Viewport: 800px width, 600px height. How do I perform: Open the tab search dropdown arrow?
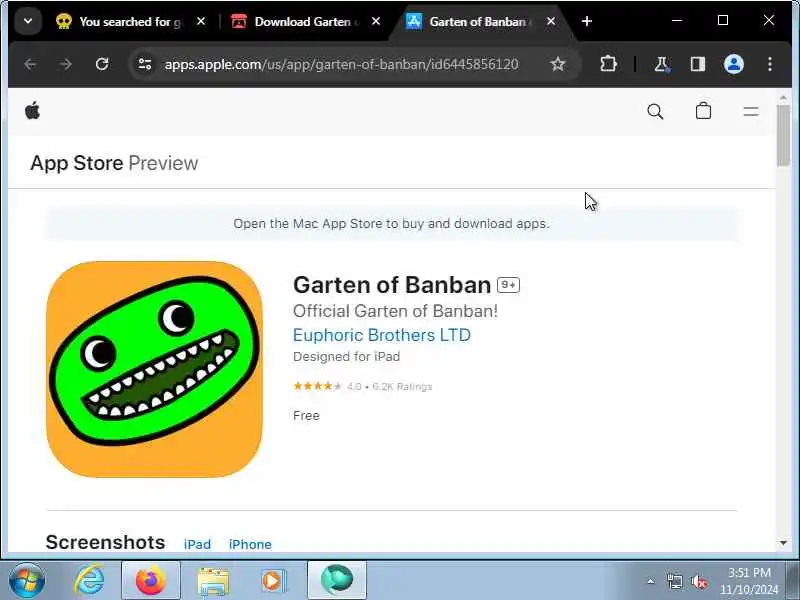click(28, 21)
